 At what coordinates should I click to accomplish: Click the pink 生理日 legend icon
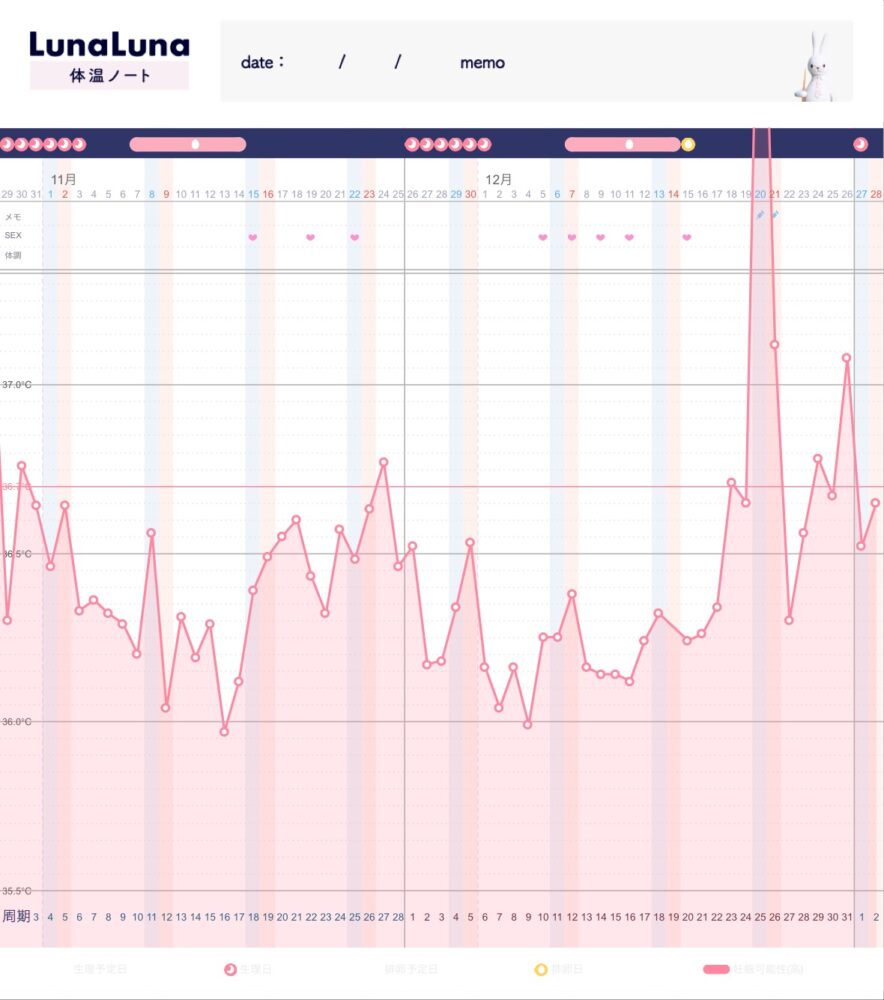231,969
